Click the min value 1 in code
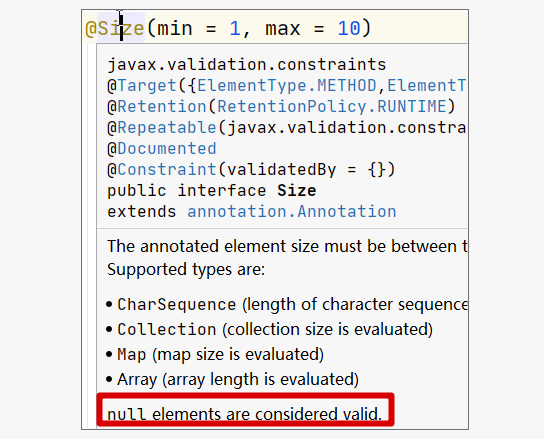The height and width of the screenshot is (439, 544). 235,28
